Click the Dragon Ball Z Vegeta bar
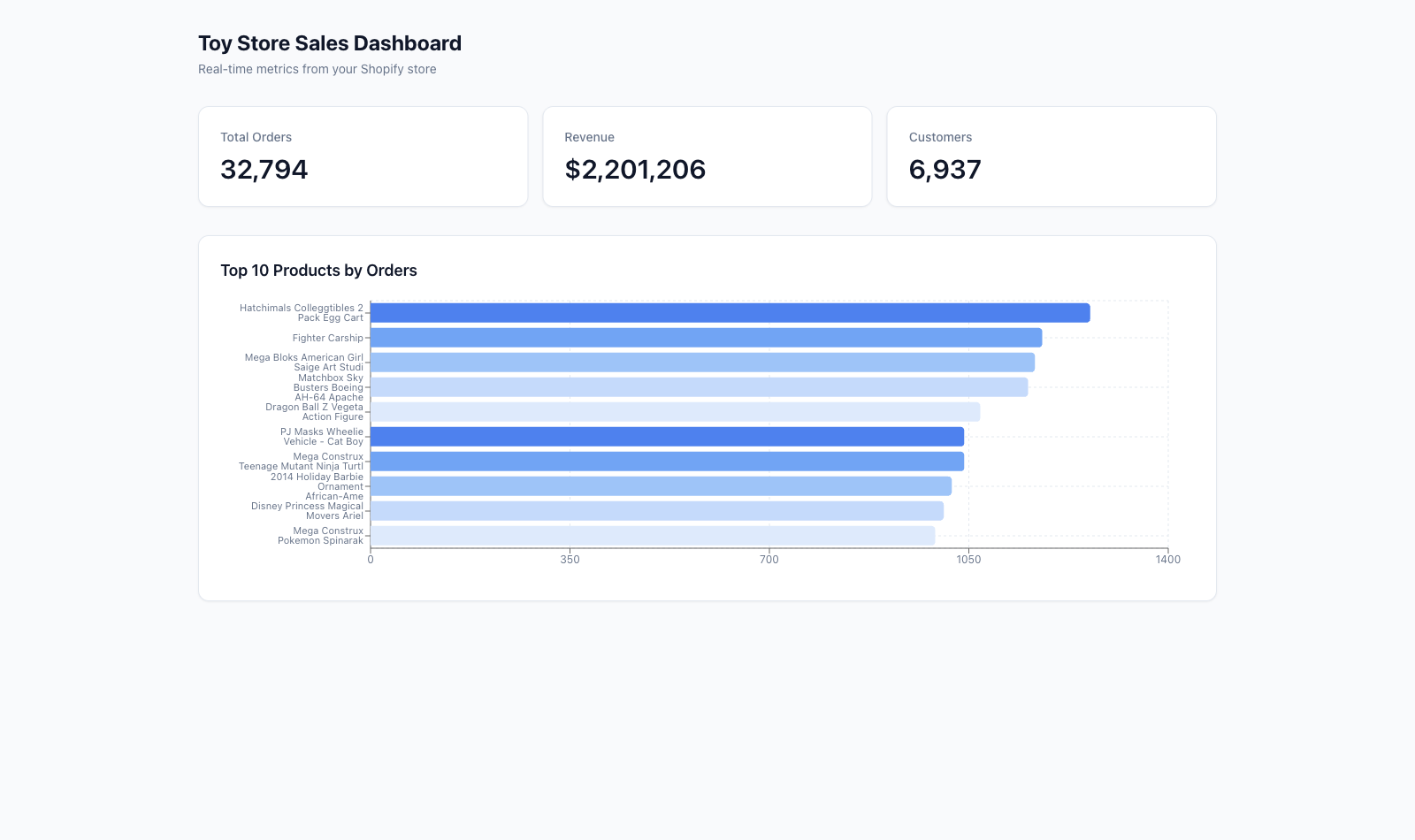This screenshot has height=840, width=1415. [675, 412]
